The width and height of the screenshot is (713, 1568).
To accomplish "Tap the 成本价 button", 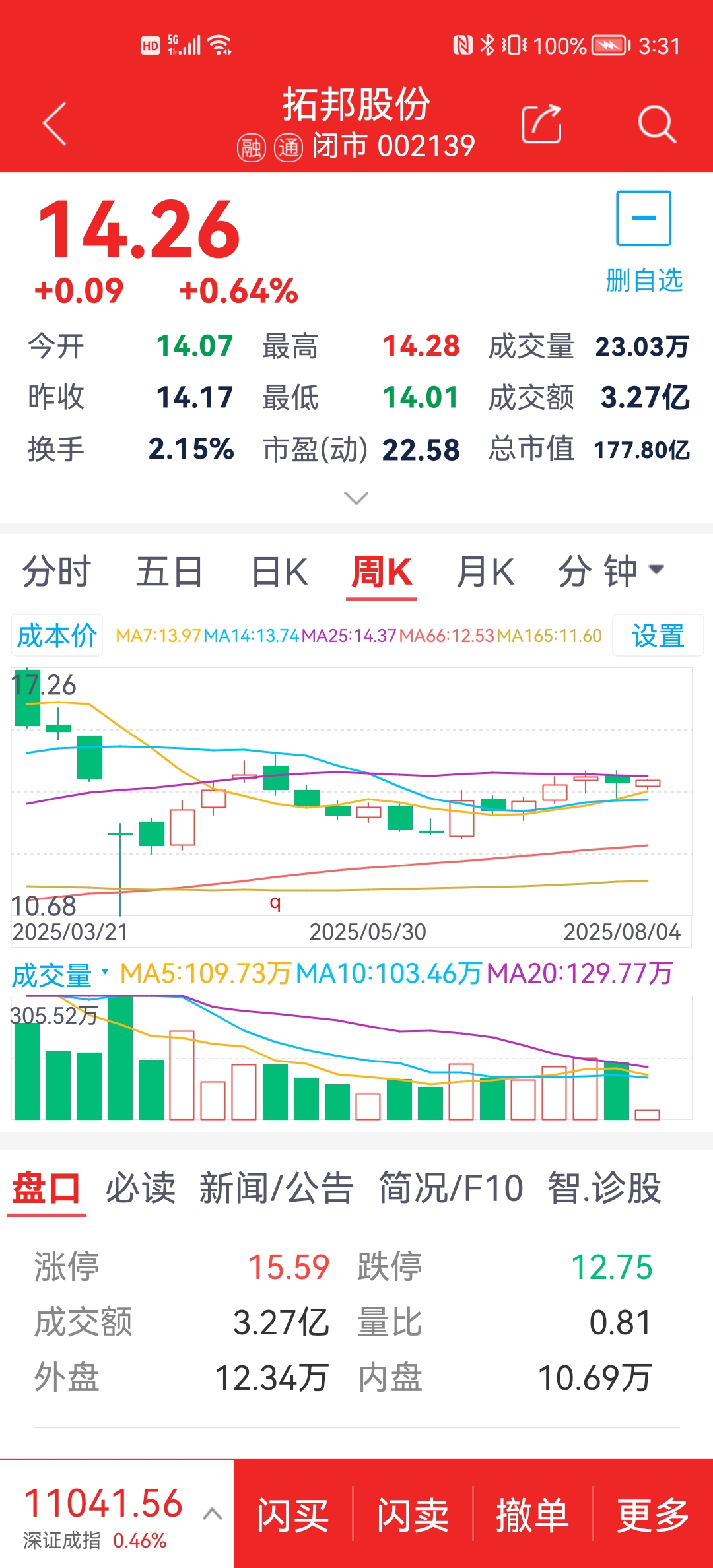I will tap(57, 636).
